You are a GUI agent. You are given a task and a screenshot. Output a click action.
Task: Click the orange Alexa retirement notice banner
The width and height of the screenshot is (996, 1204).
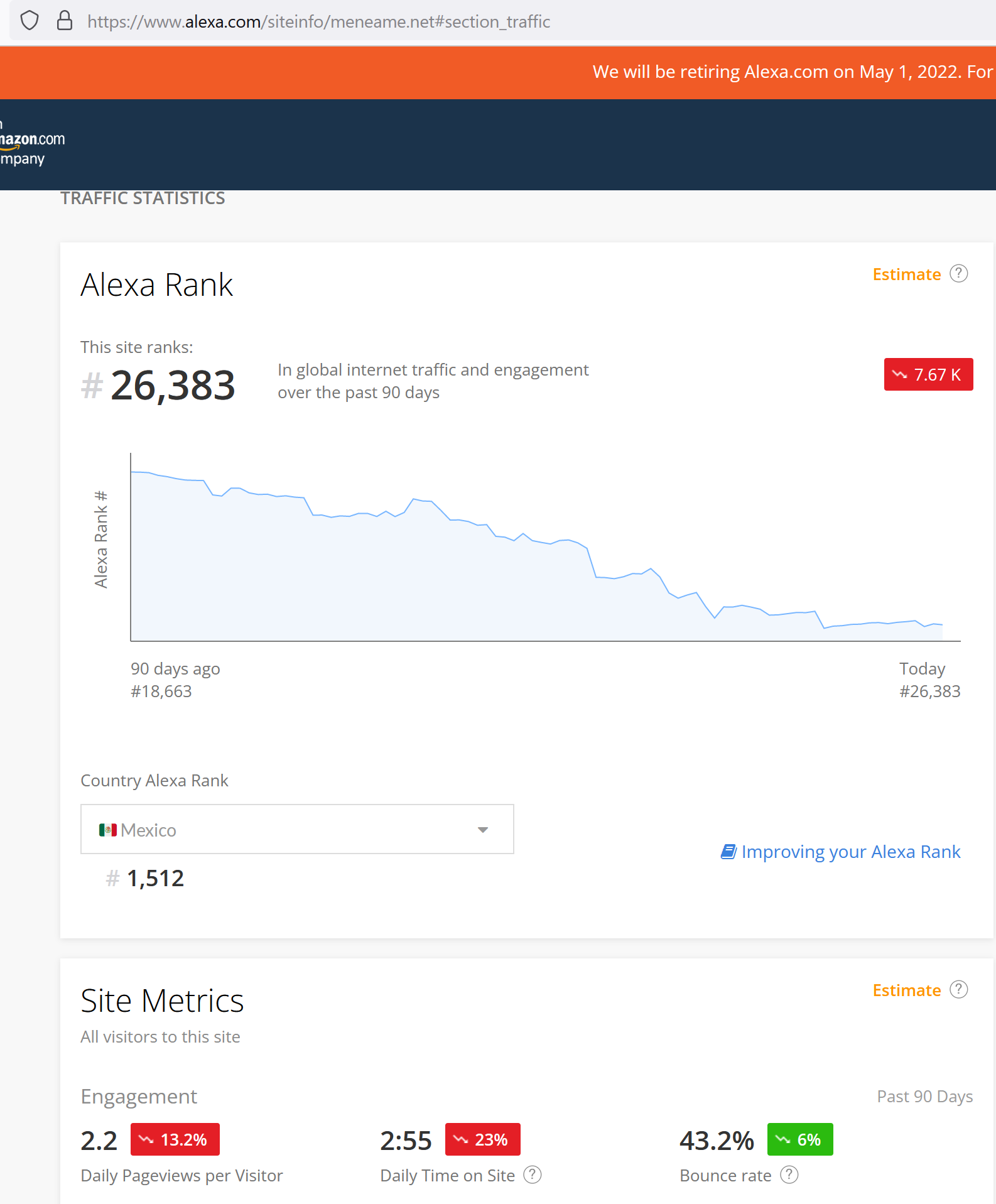click(498, 72)
